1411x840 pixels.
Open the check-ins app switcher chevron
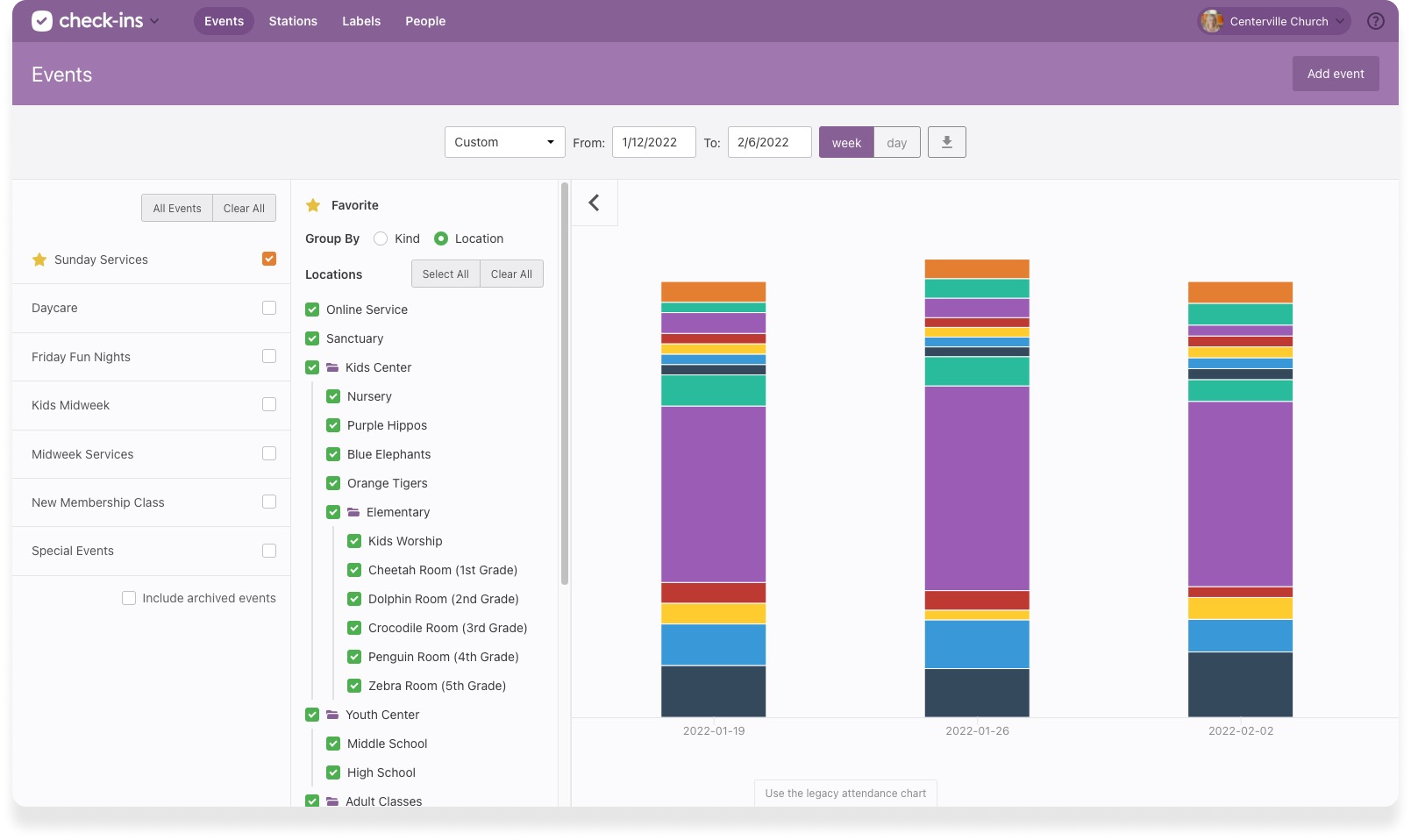153,20
